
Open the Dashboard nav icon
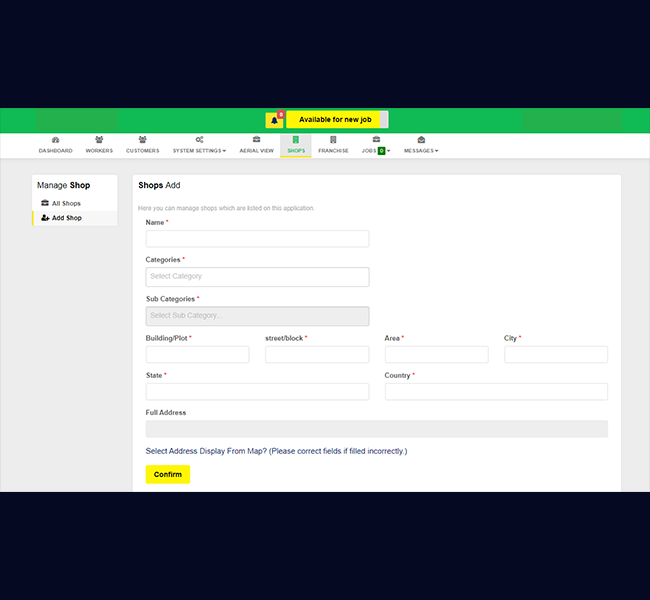tap(55, 140)
